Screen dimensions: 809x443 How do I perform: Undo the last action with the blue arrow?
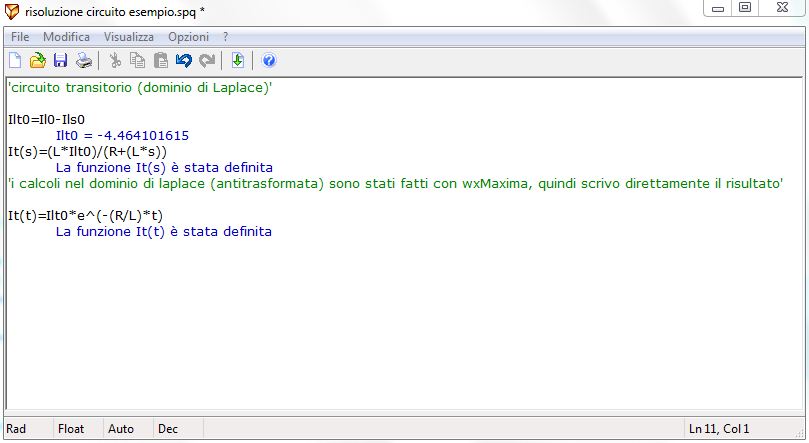[x=183, y=60]
